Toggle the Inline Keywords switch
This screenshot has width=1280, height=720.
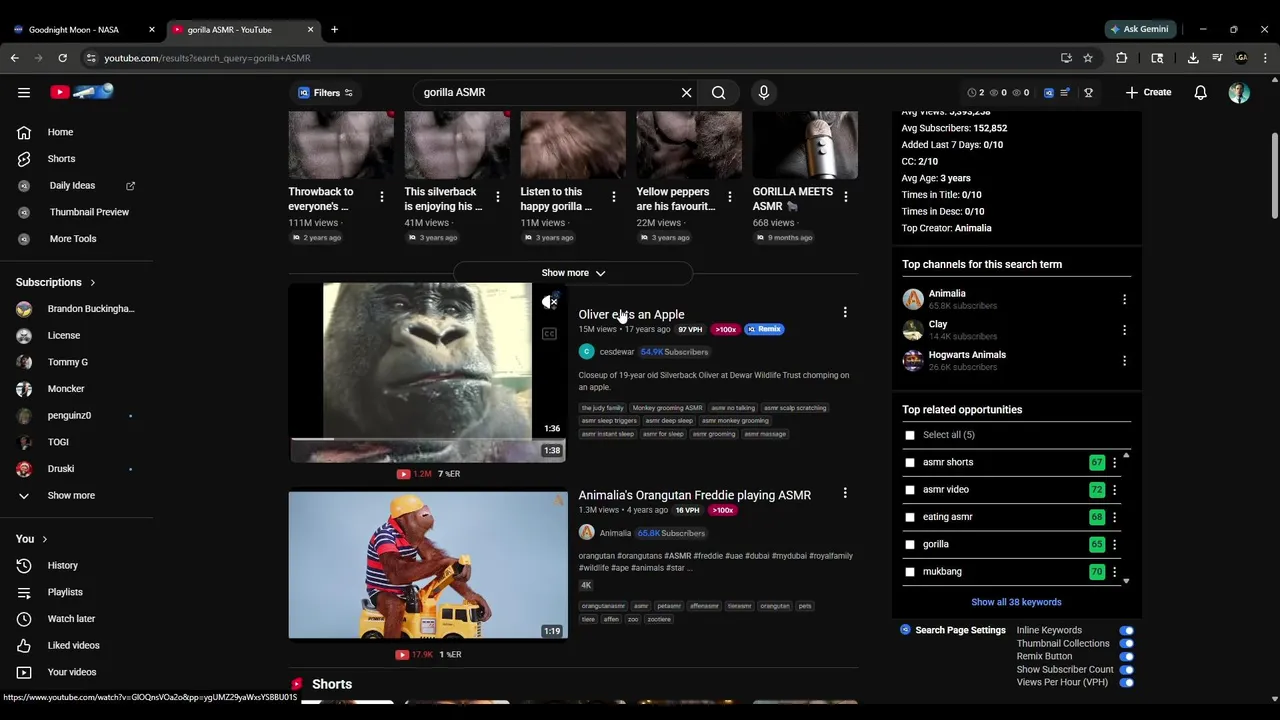pos(1127,631)
